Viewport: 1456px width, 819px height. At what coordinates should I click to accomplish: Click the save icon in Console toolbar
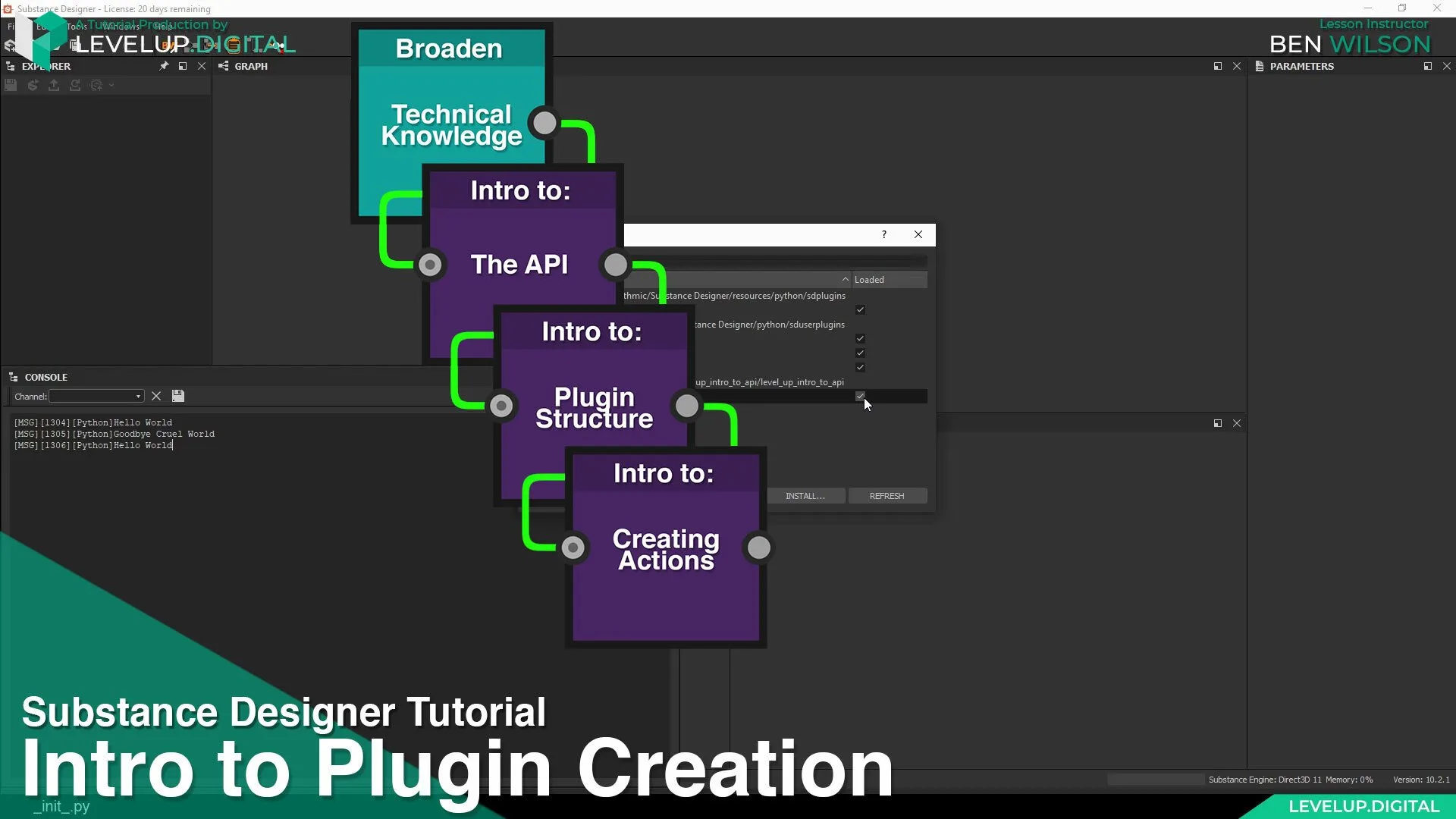tap(178, 395)
